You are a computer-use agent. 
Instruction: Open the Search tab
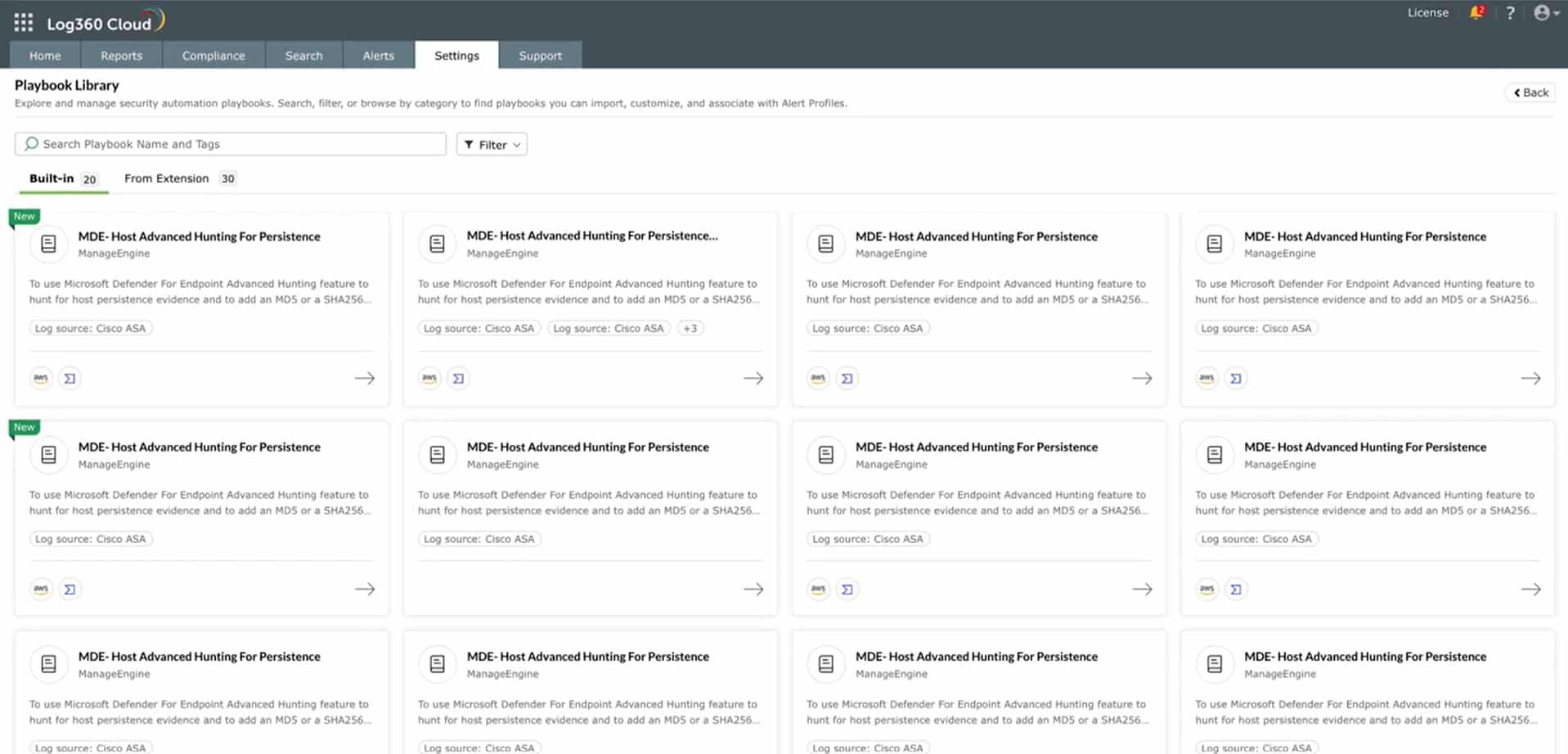tap(304, 56)
